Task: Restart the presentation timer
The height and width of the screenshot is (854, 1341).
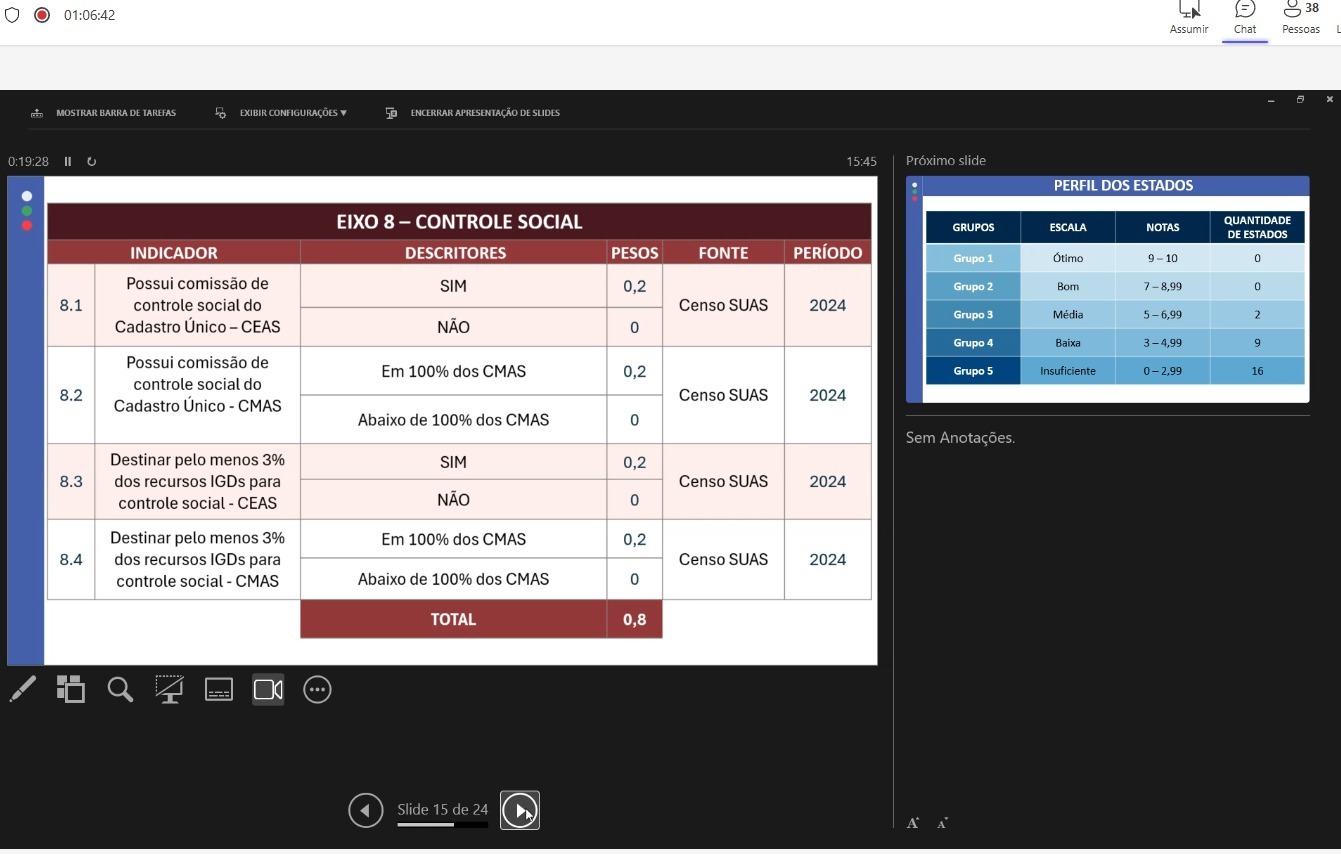Action: pyautogui.click(x=91, y=162)
